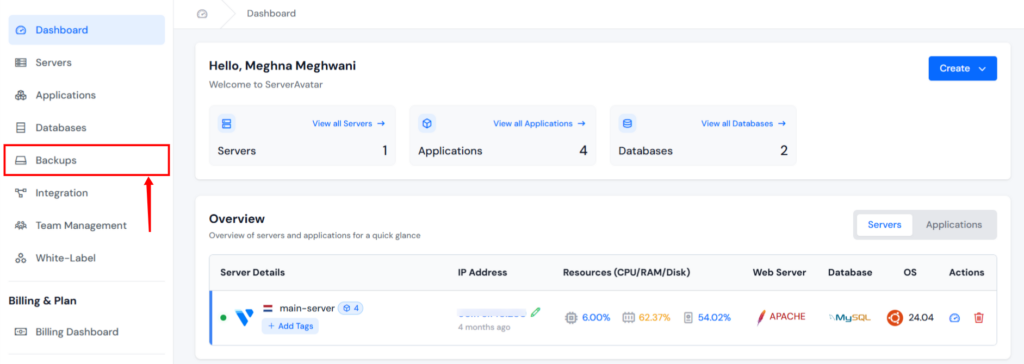Click the Hello, Meghna Meghwani greeting

tap(282, 65)
